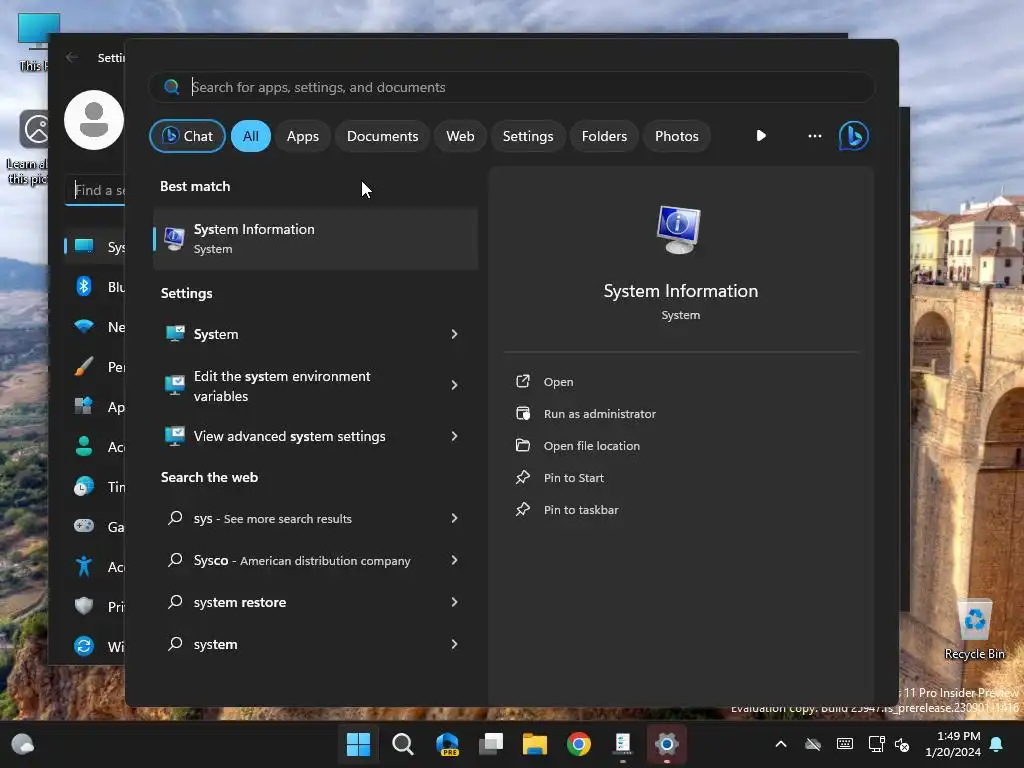1024x768 pixels.
Task: Switch to the Apps filter
Action: [302, 136]
